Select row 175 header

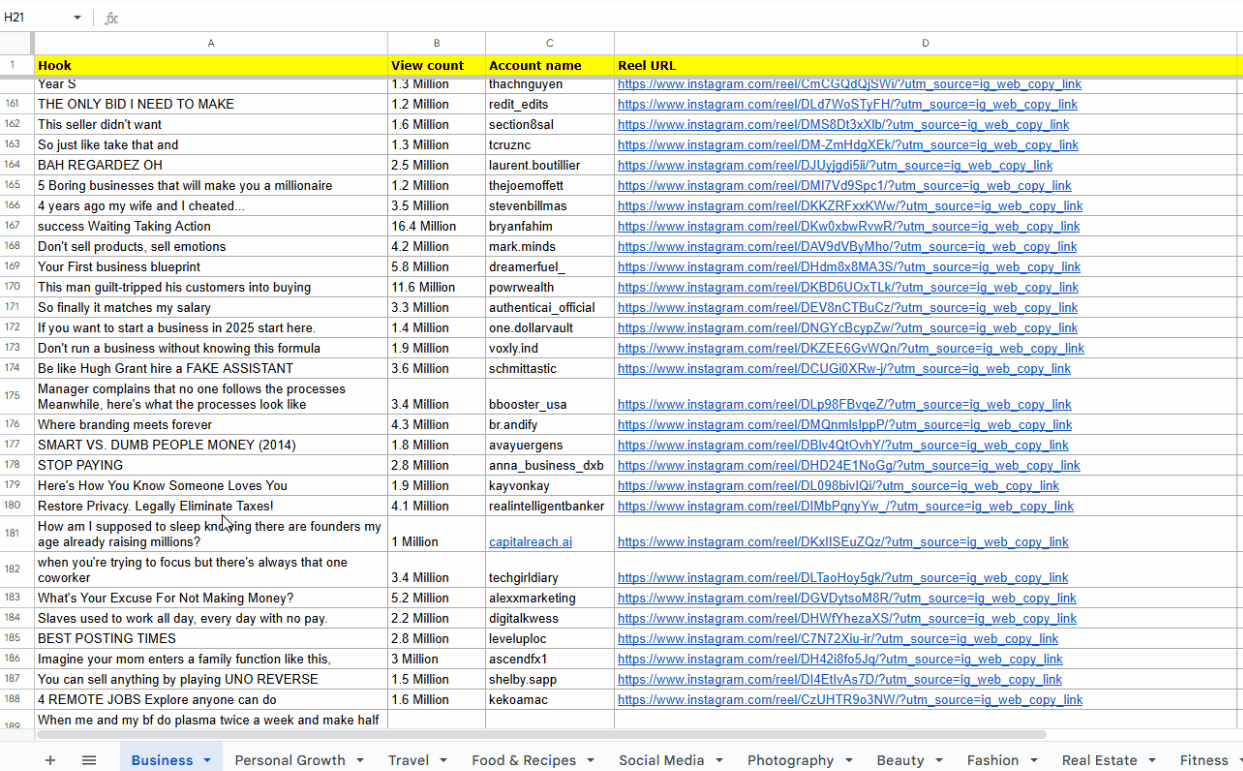coord(13,396)
